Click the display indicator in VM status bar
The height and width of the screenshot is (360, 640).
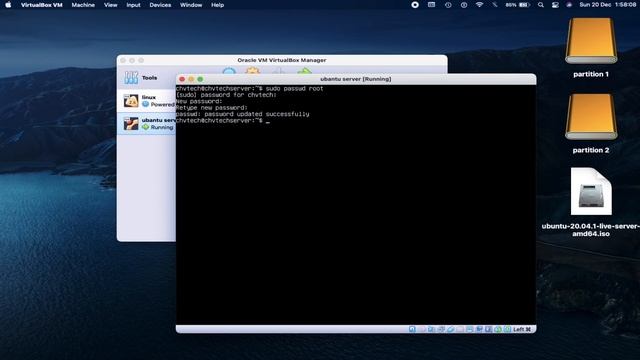[x=469, y=329]
